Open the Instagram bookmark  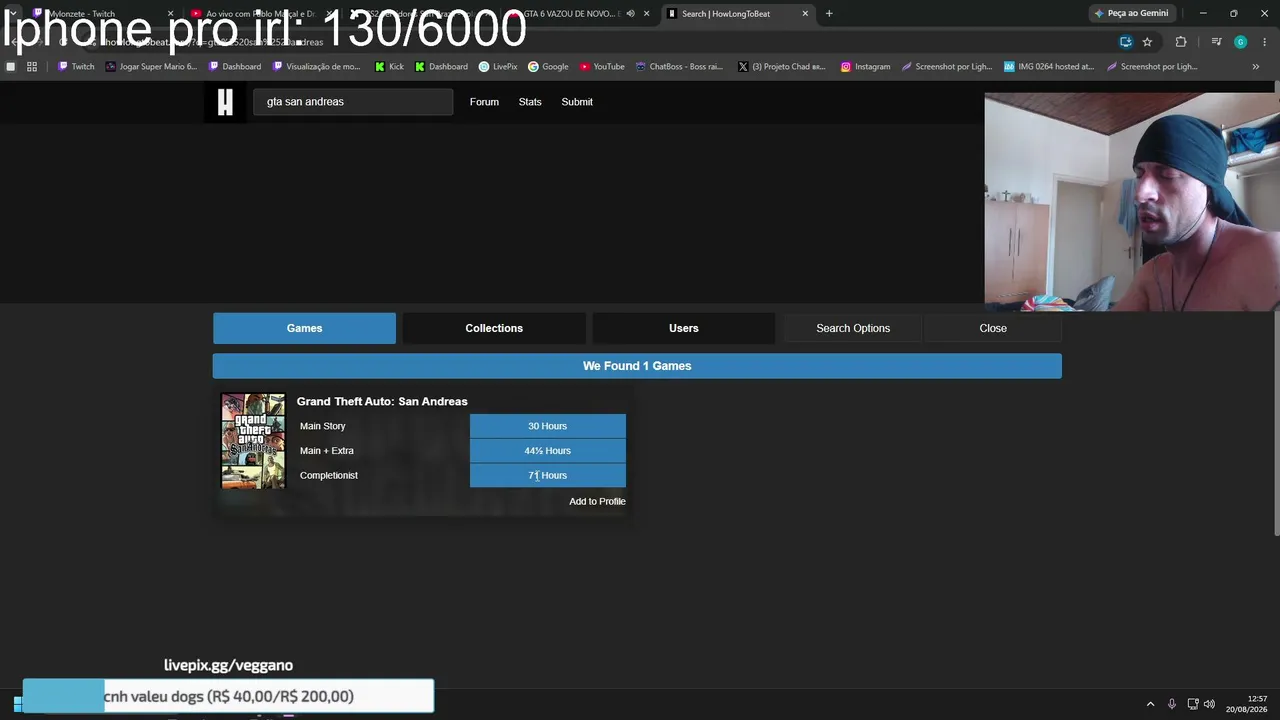pos(865,67)
